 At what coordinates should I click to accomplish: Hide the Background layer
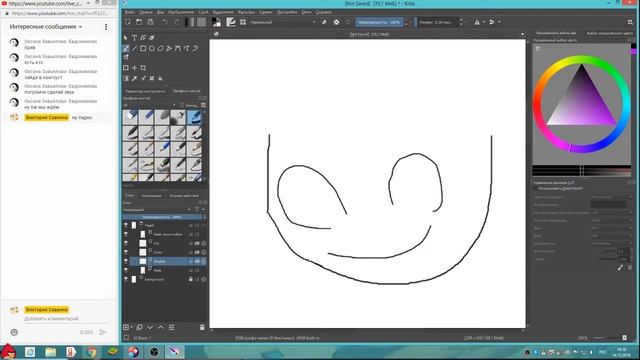coord(126,279)
